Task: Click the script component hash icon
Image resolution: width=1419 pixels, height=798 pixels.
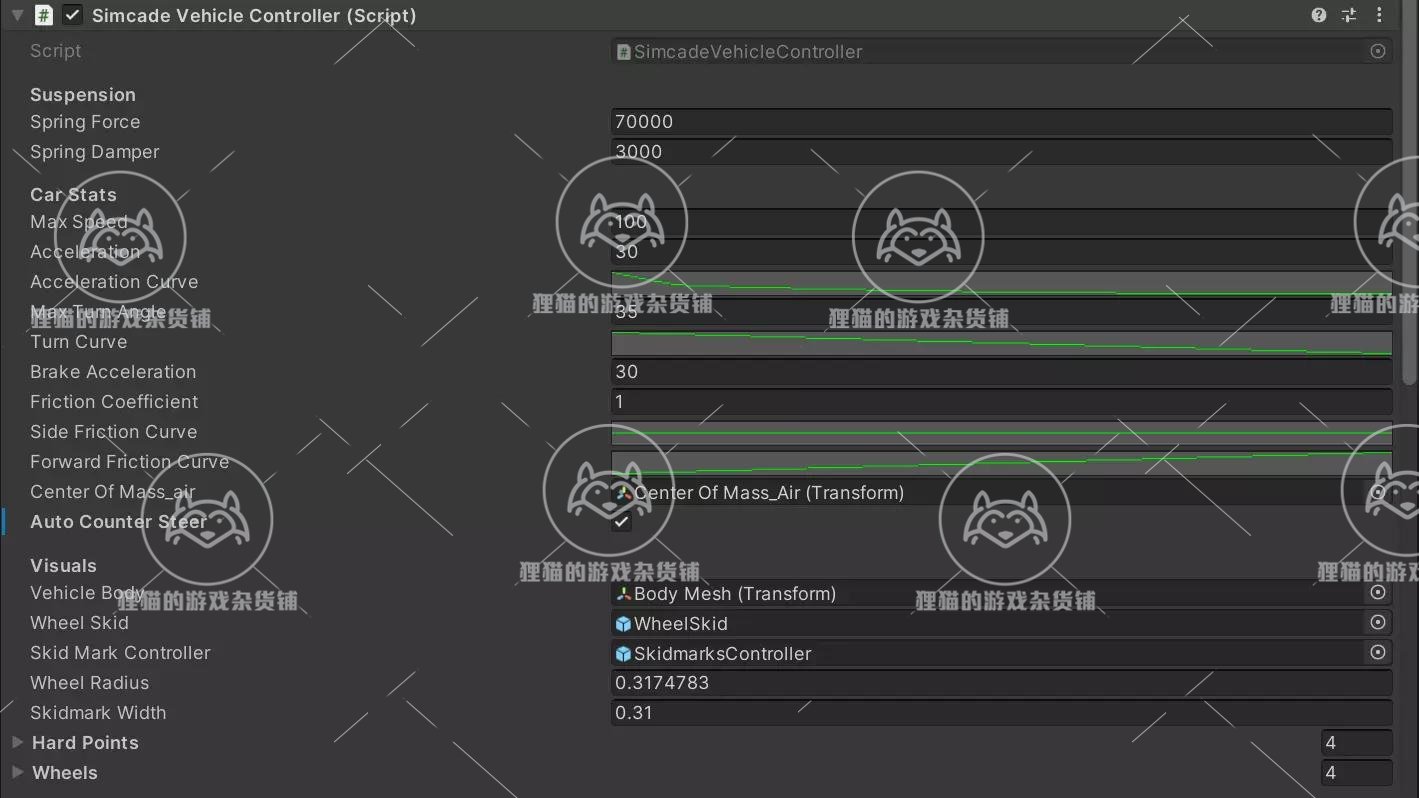Action: click(x=44, y=15)
